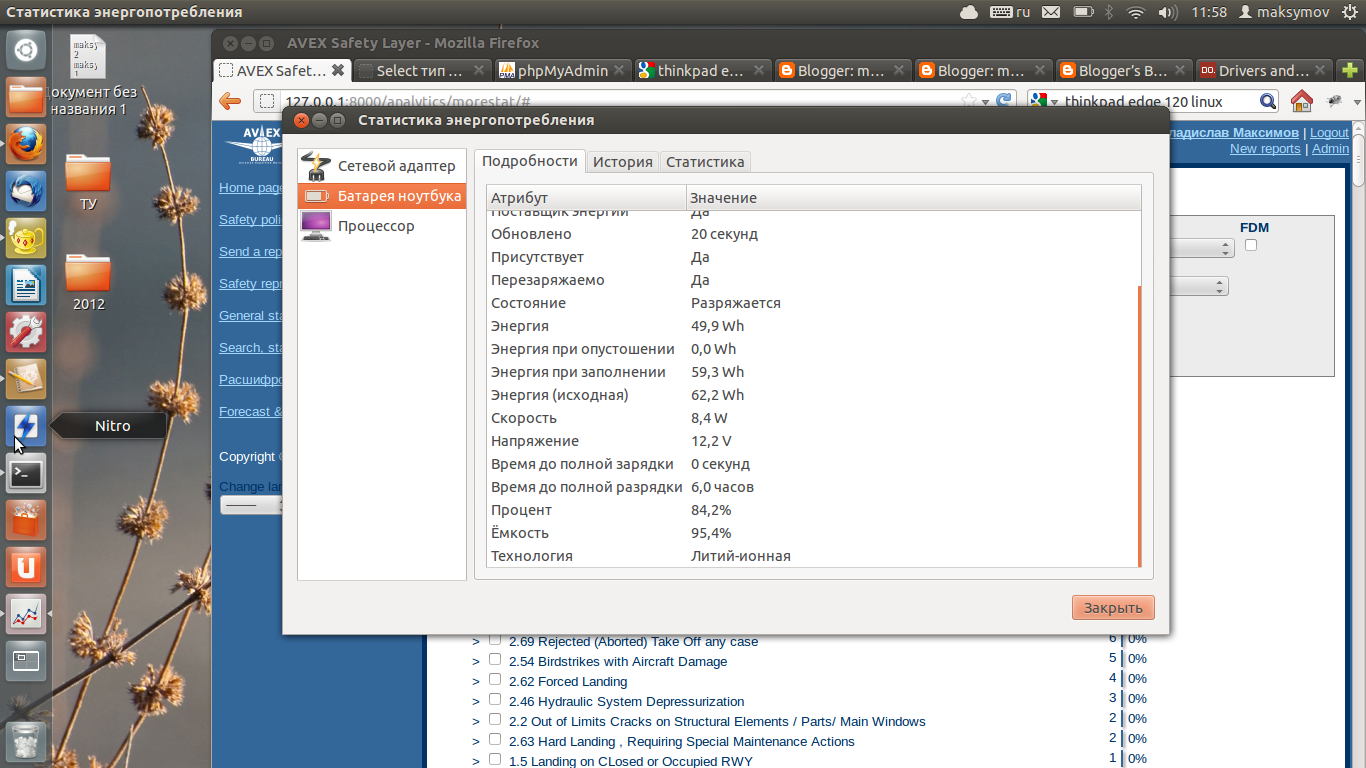Open the URL history dropdown arrow

985,101
